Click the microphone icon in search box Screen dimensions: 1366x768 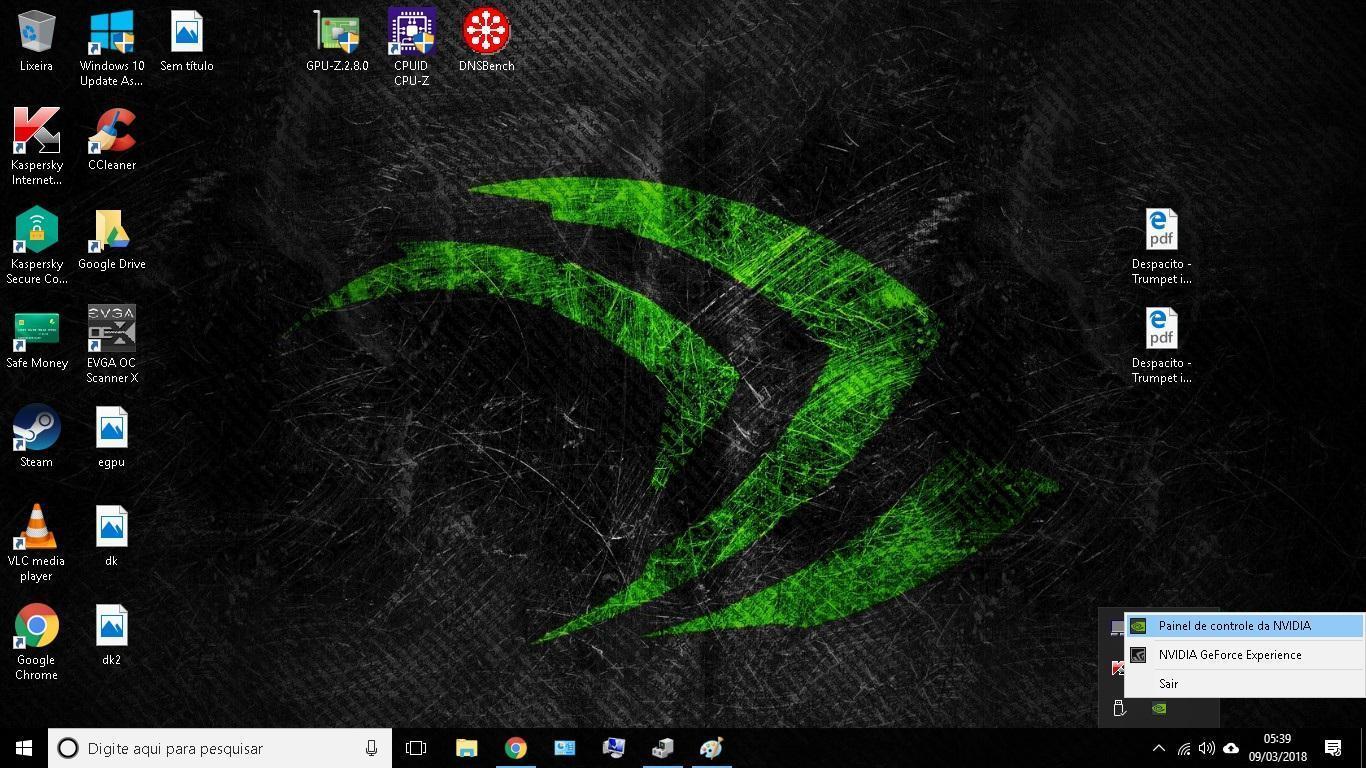(371, 748)
